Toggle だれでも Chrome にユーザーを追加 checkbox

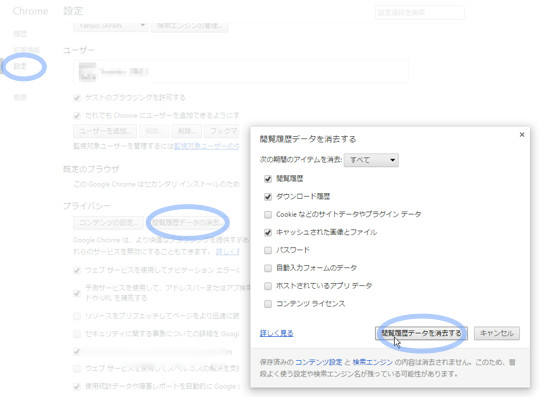point(77,116)
